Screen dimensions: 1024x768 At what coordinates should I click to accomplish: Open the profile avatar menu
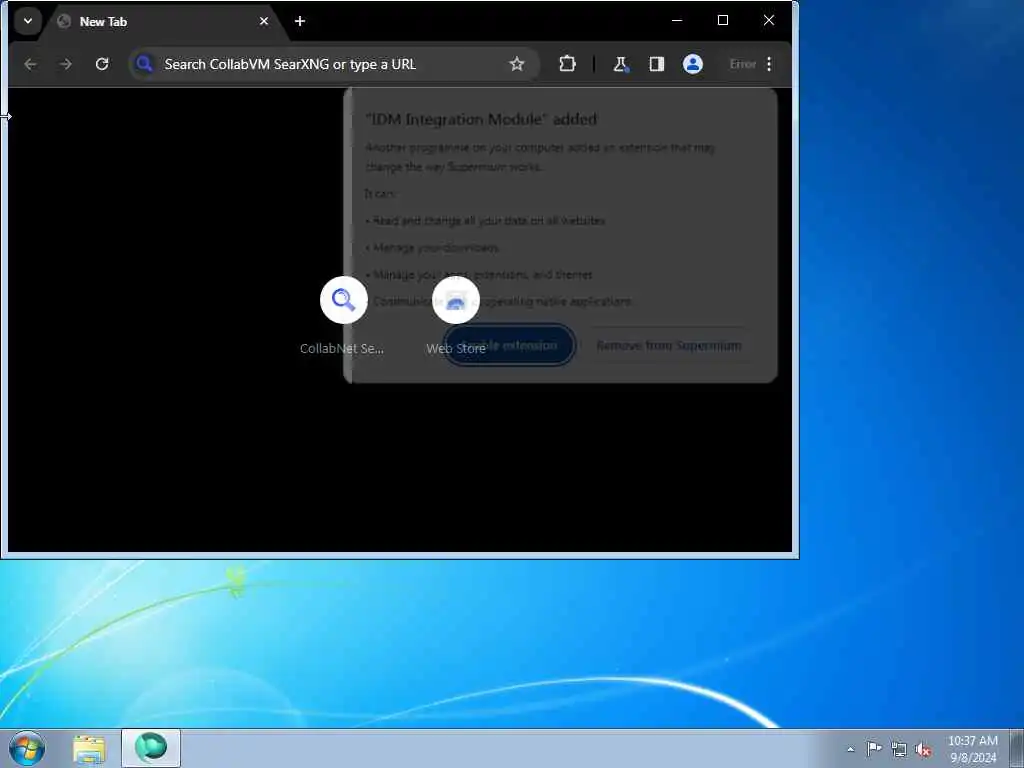[693, 64]
